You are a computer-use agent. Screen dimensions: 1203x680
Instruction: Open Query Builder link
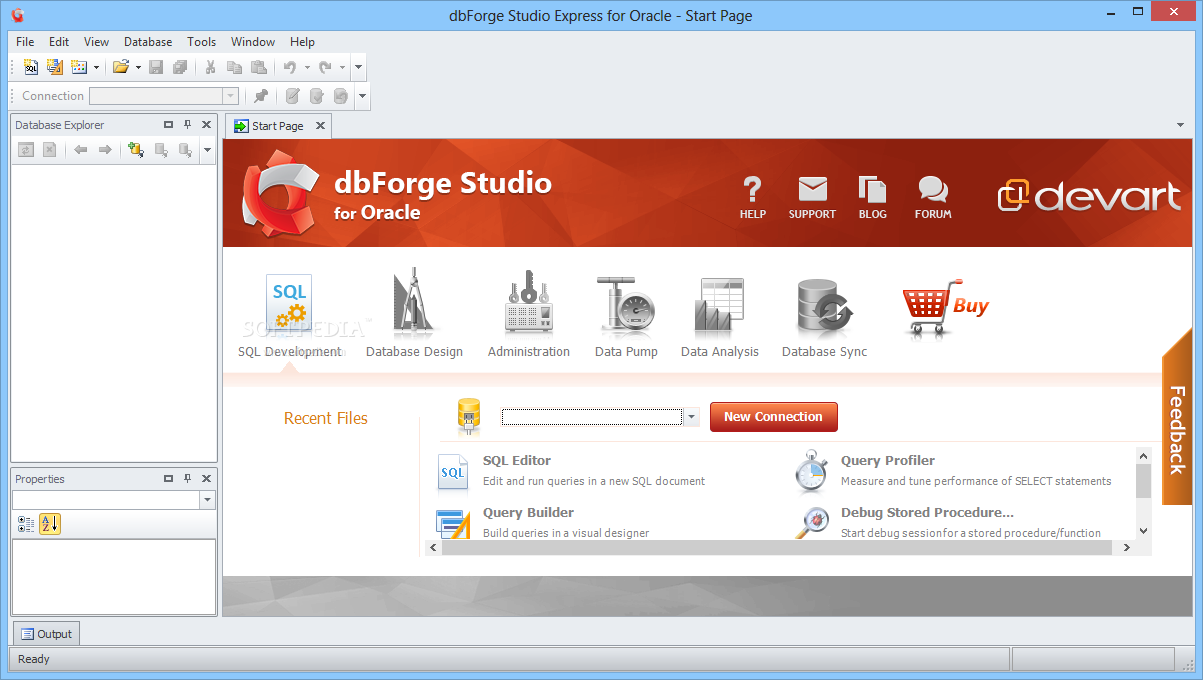[x=528, y=513]
